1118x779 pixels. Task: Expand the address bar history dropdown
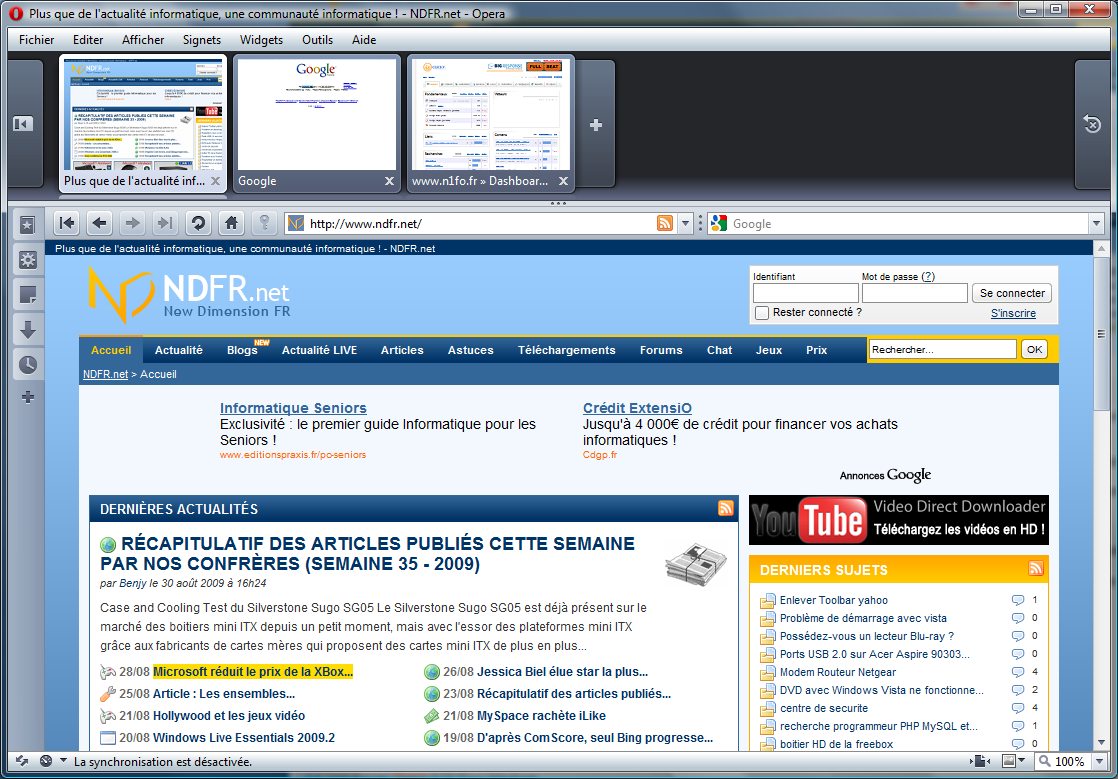[686, 224]
